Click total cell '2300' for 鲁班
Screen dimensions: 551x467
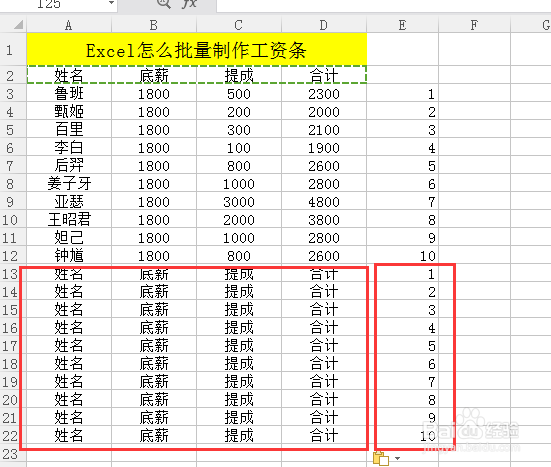pyautogui.click(x=324, y=93)
